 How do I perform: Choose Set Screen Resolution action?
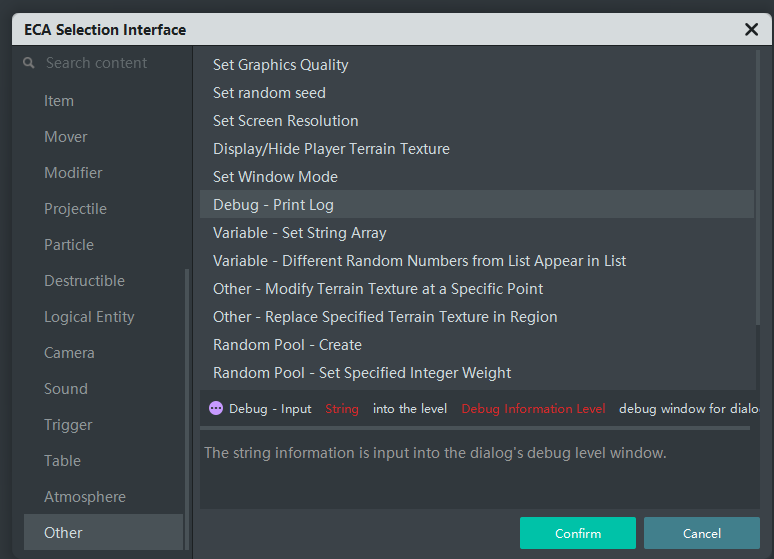coord(286,121)
